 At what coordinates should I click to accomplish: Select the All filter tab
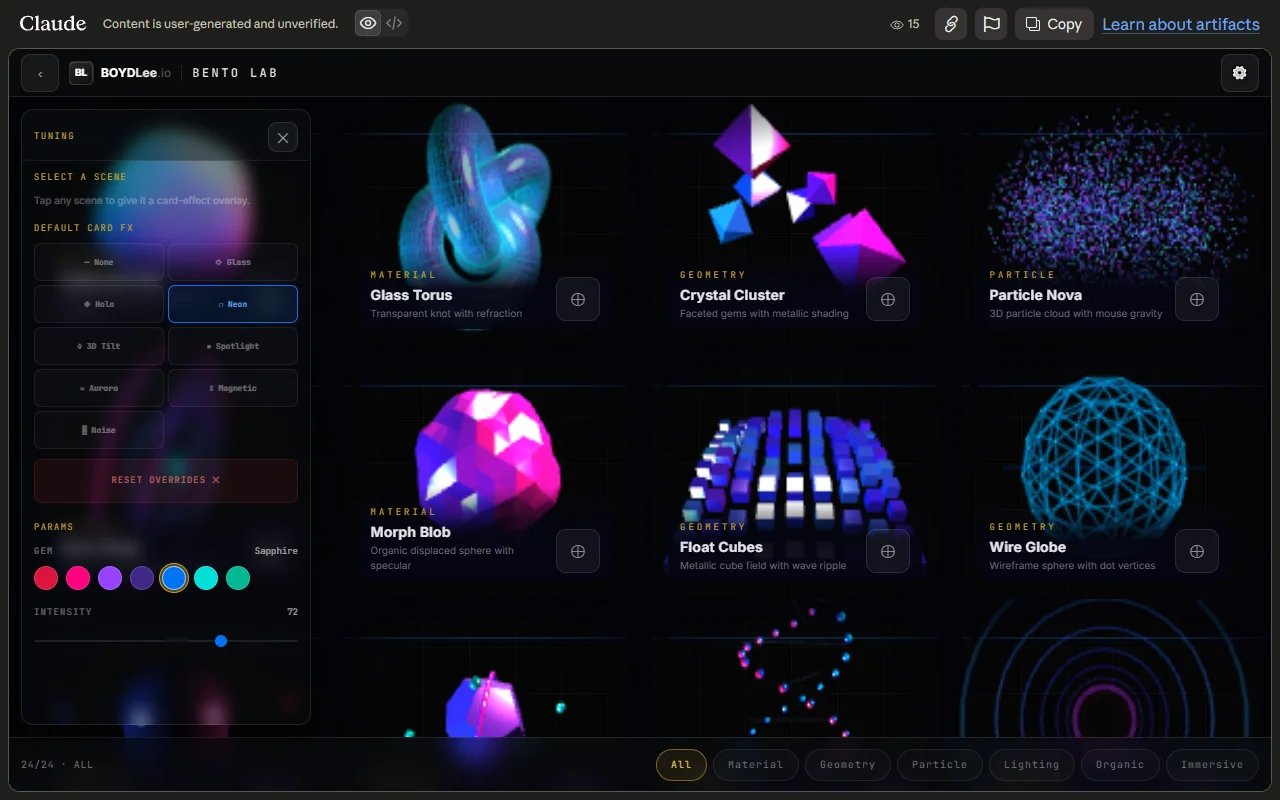[x=681, y=765]
